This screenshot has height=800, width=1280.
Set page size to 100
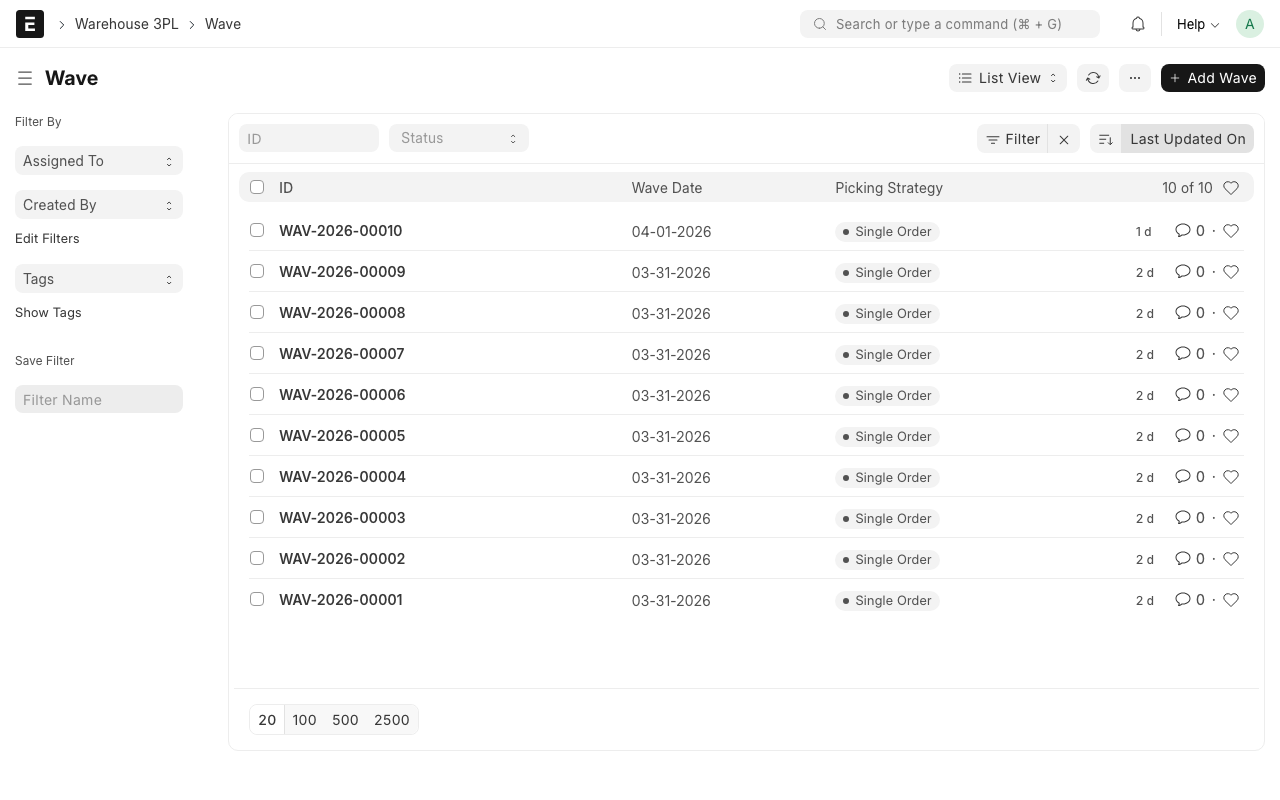click(304, 720)
